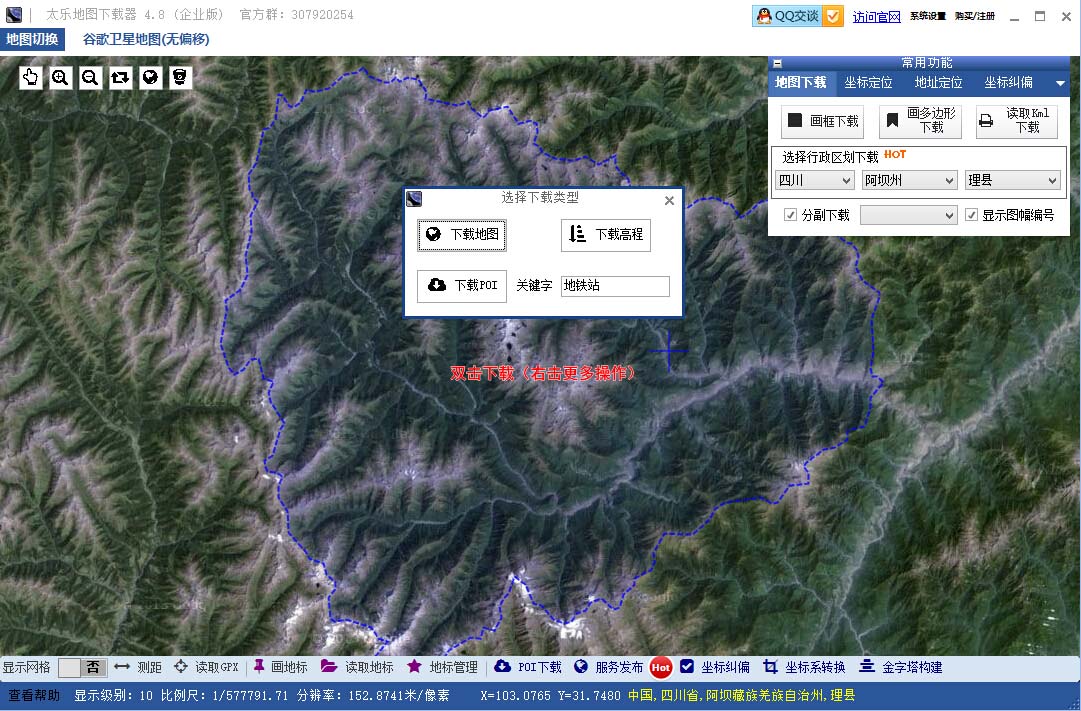This screenshot has height=711, width=1081.
Task: Open the city dropdown 阿坝州
Action: (909, 180)
